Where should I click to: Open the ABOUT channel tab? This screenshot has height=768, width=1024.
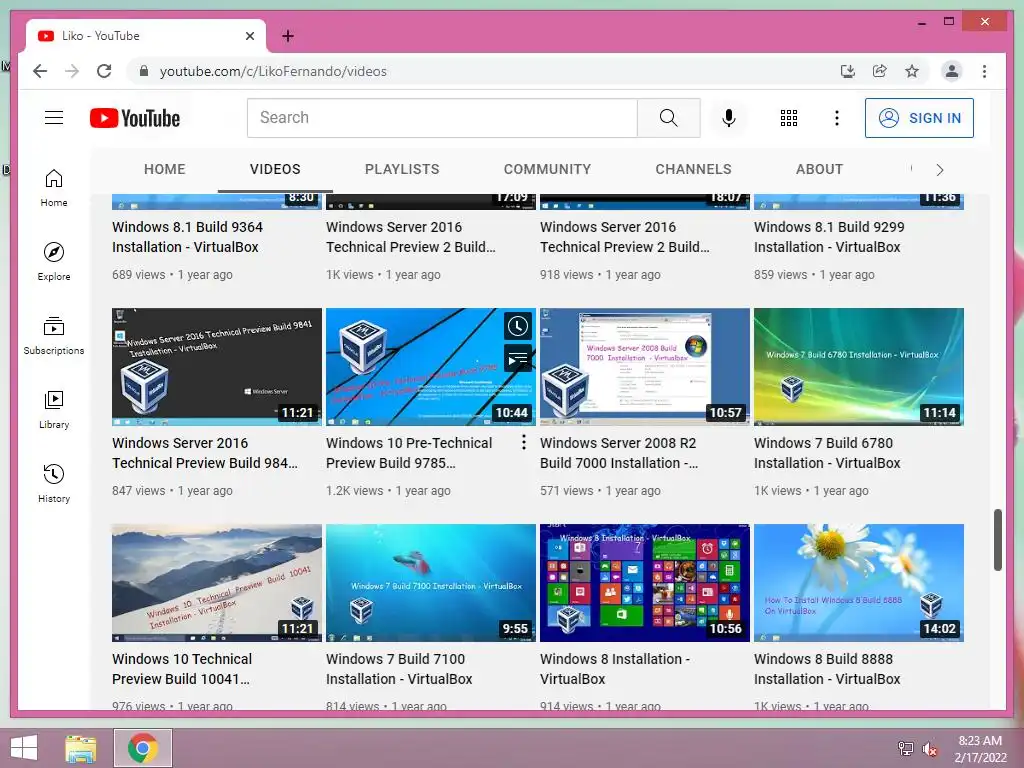pyautogui.click(x=819, y=169)
